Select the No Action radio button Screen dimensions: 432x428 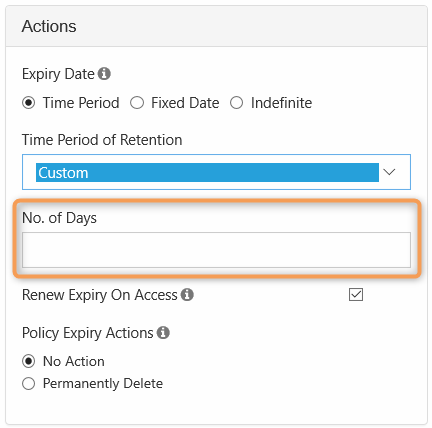(x=29, y=361)
